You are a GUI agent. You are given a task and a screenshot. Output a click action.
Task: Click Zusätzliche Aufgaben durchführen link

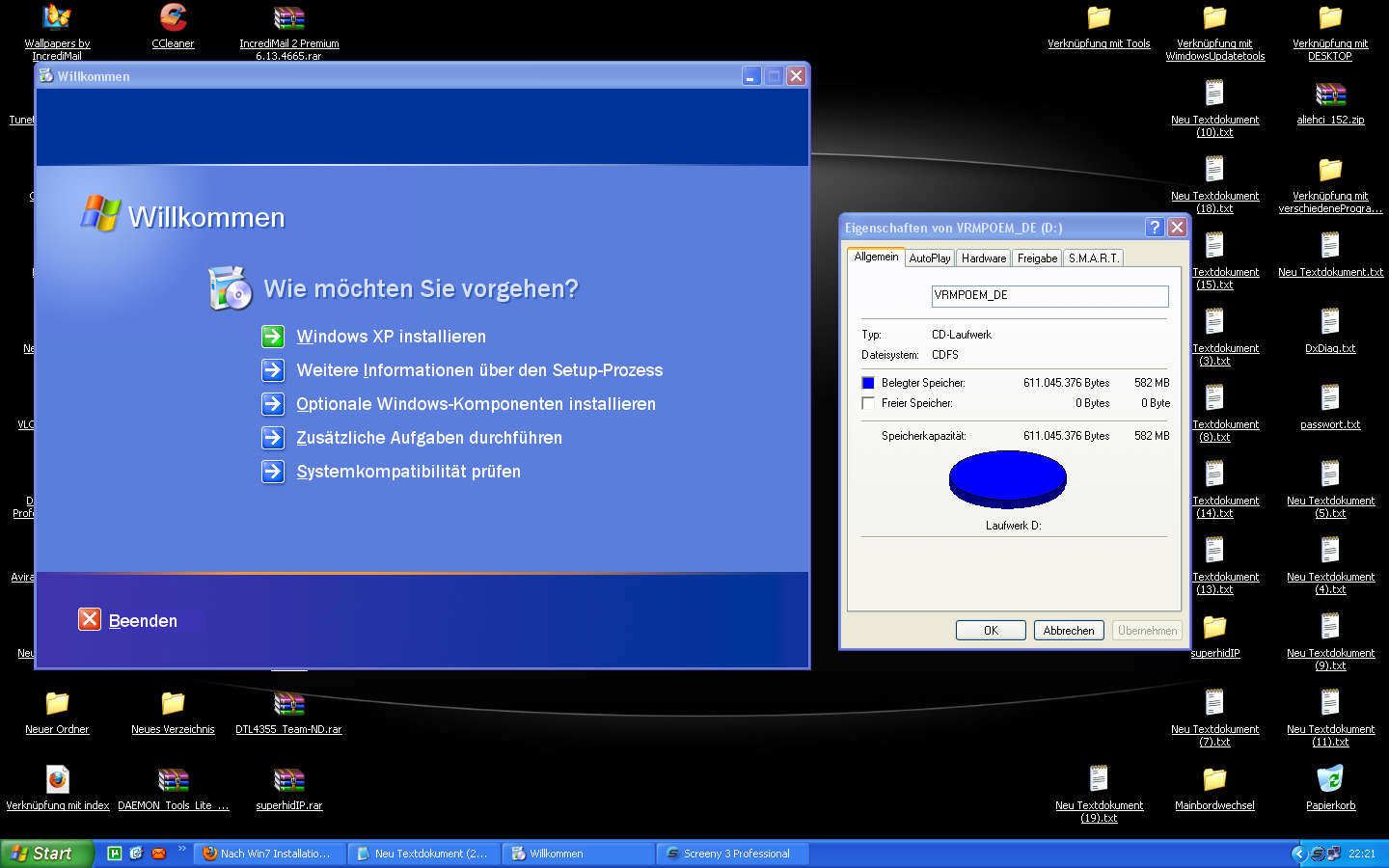429,438
